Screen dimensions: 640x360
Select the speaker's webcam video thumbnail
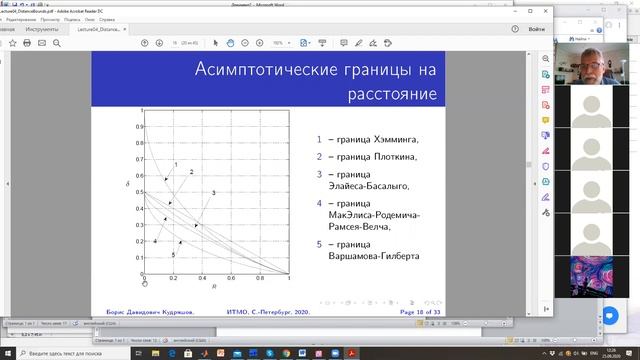tap(591, 64)
